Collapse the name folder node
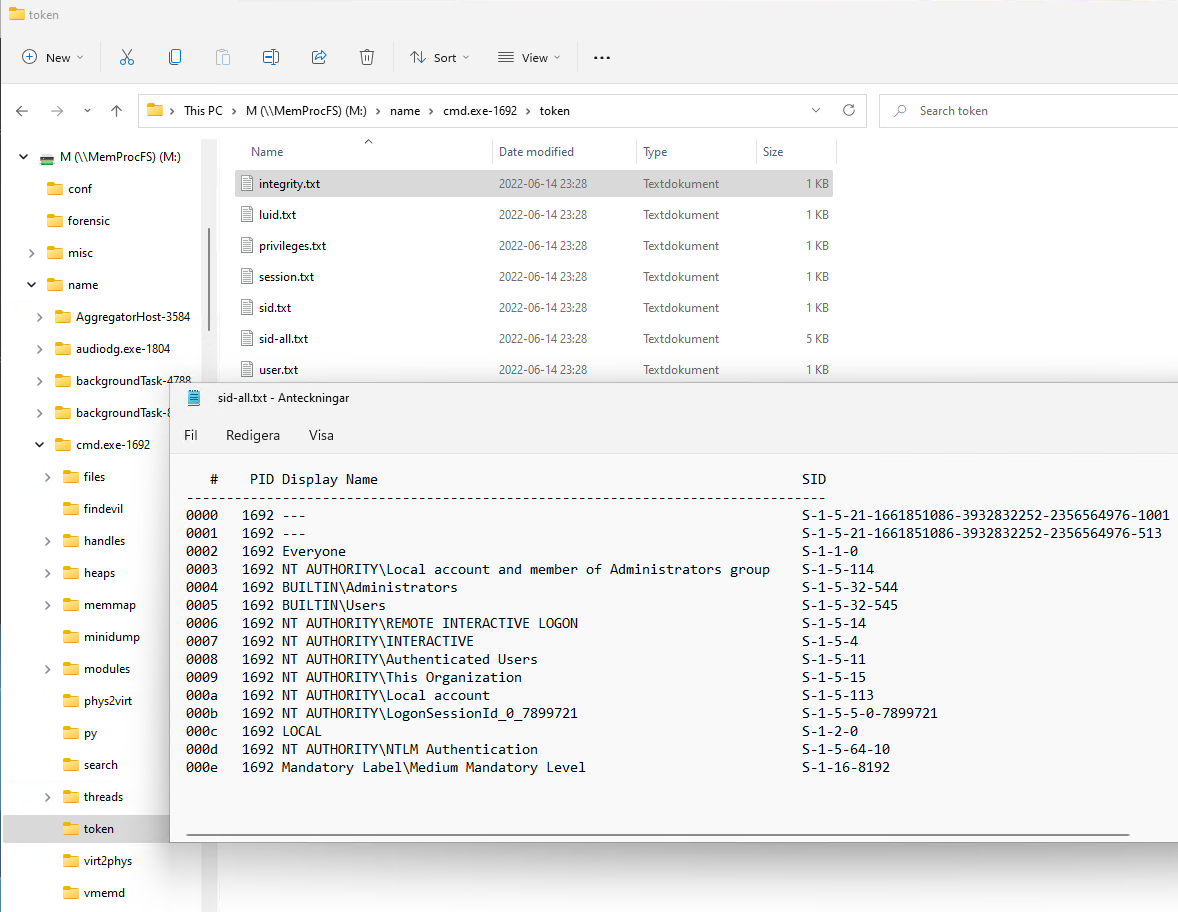This screenshot has width=1178, height=912. click(x=32, y=285)
